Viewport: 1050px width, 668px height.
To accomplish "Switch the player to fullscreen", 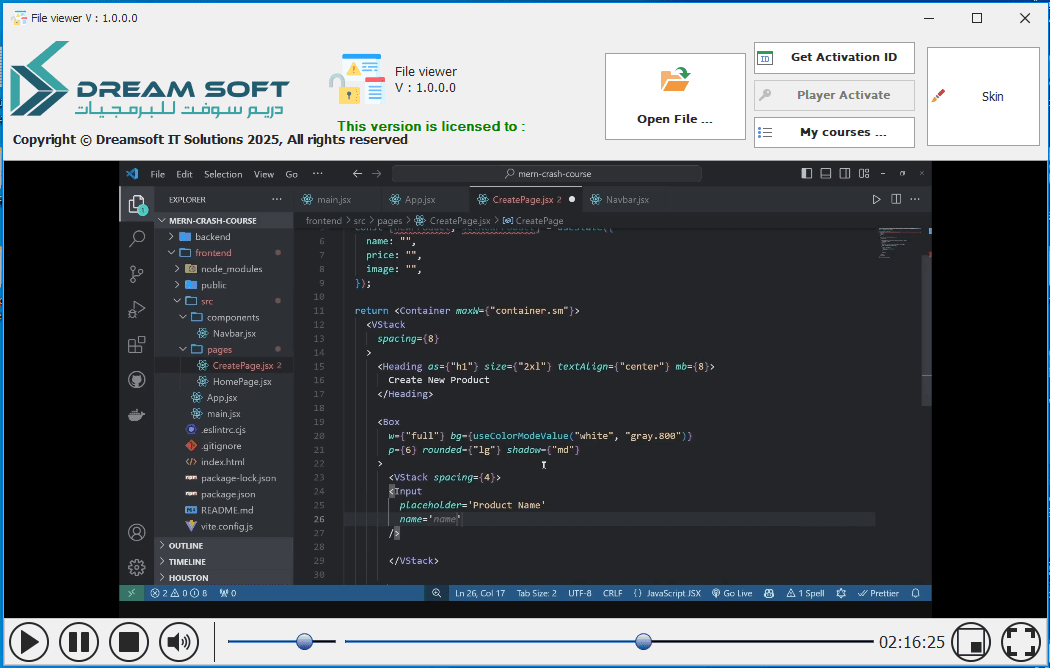I will (x=1020, y=642).
